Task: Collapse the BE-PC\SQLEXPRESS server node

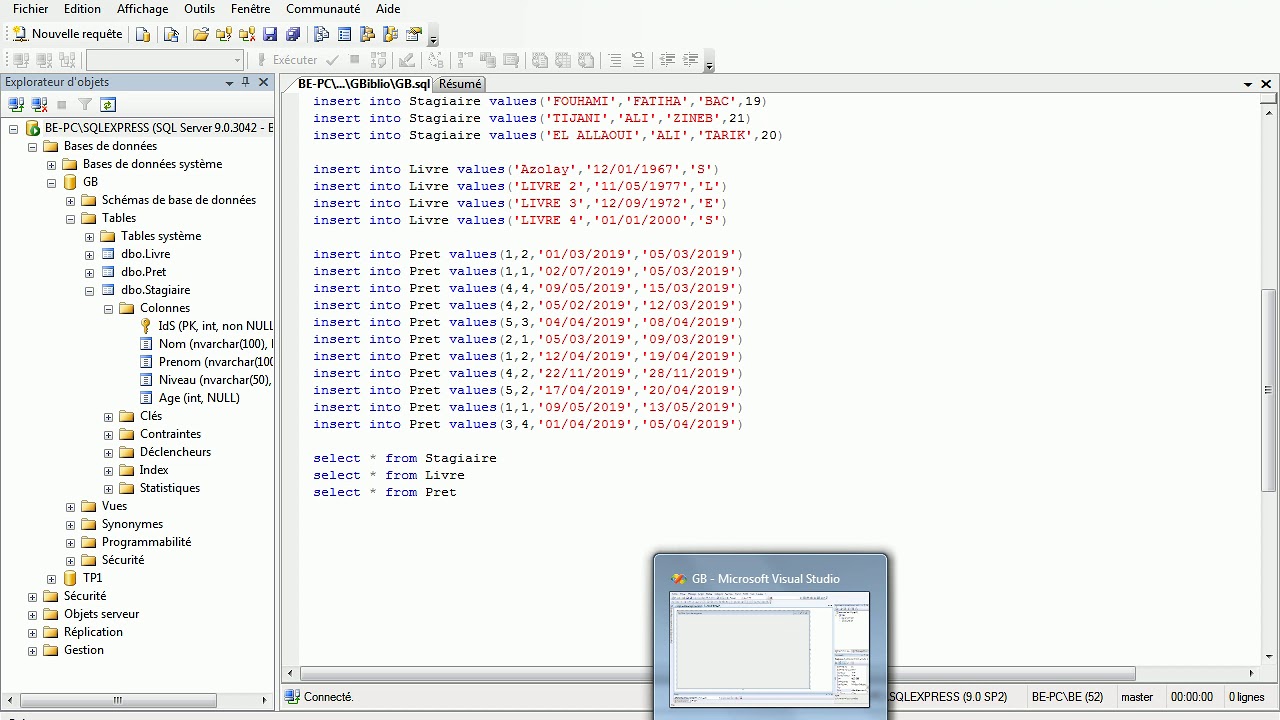Action: point(14,128)
